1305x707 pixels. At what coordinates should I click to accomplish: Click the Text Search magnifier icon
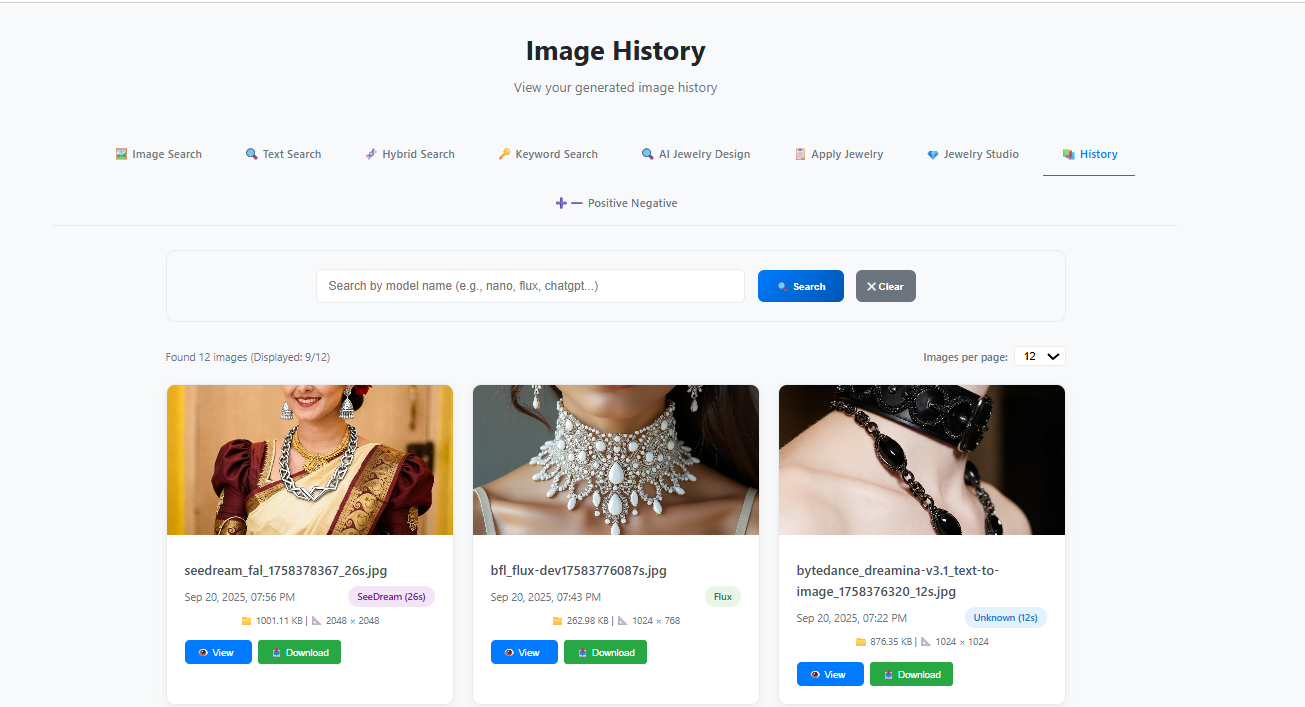(x=251, y=153)
